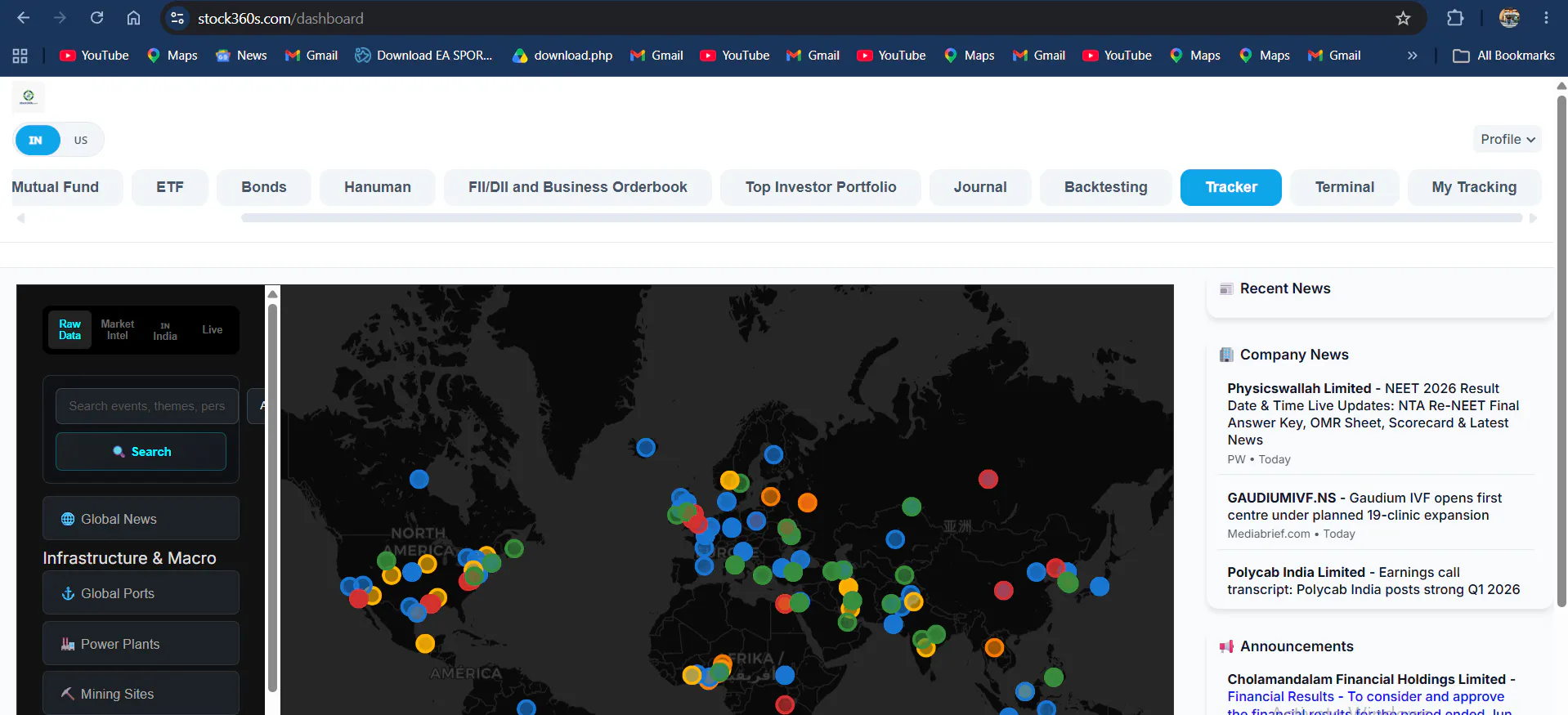This screenshot has width=1568, height=715.
Task: Open the Bonds tab
Action: pyautogui.click(x=264, y=187)
